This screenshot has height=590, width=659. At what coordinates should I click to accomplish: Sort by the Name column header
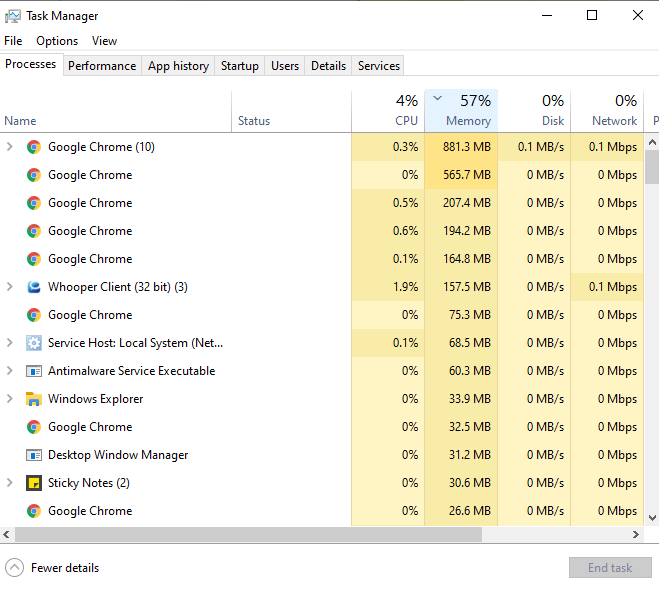point(116,111)
